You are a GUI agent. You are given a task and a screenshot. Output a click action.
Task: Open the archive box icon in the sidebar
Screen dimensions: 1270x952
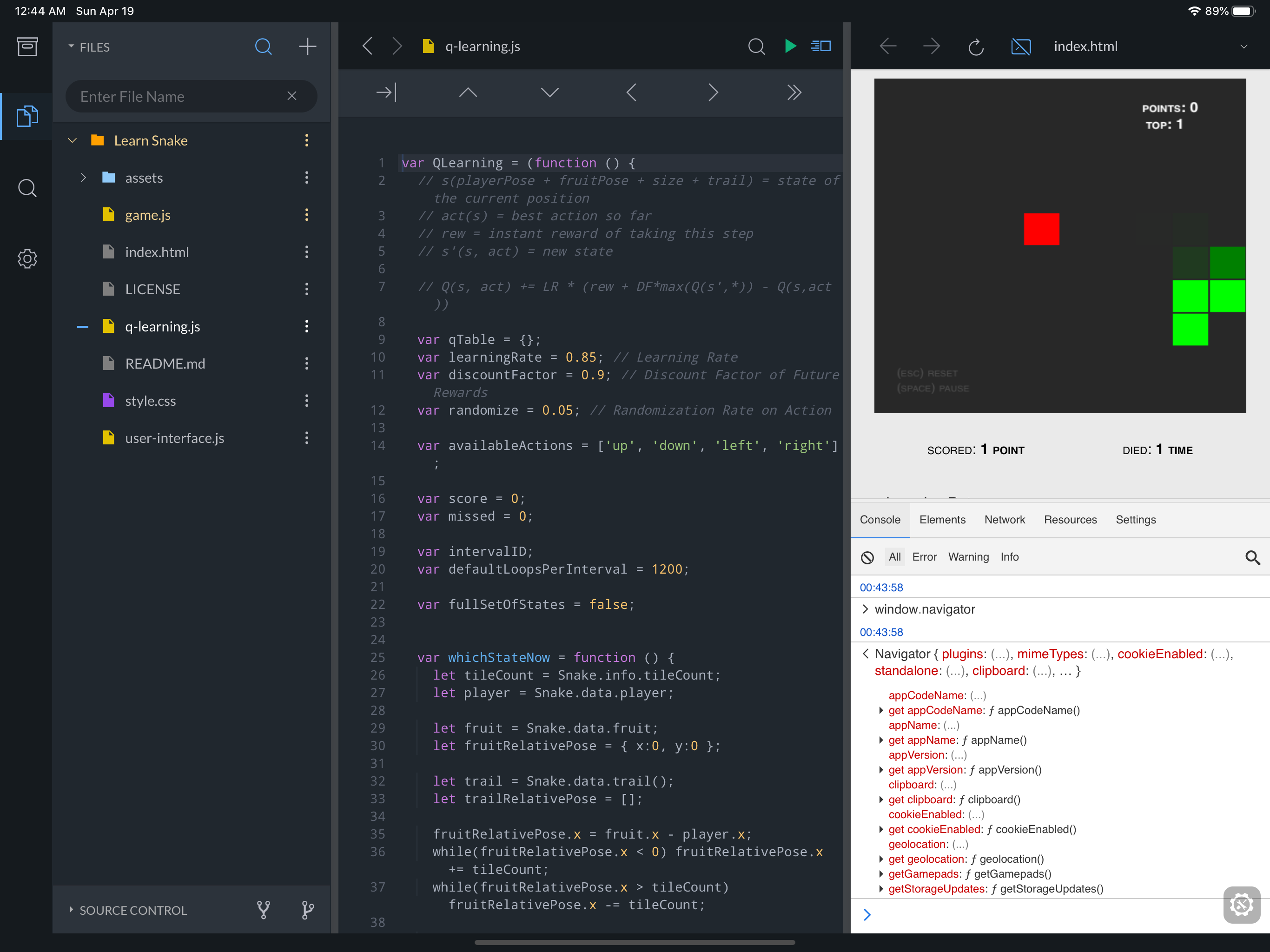click(x=27, y=46)
